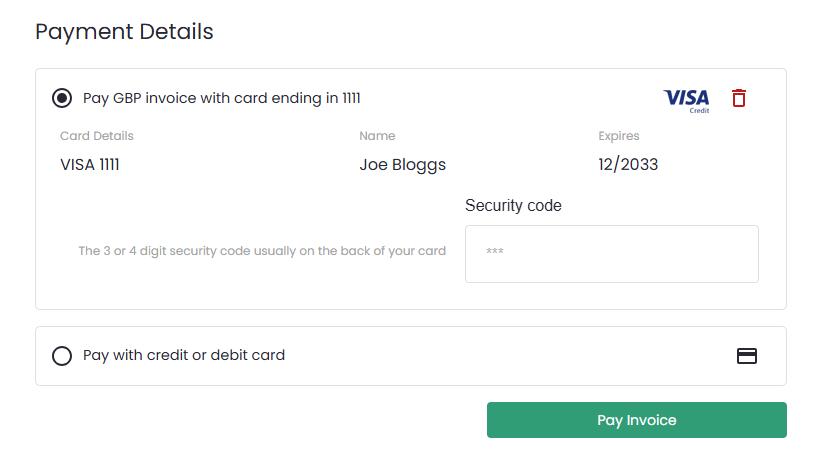Select the credit or debit card radio button

(62, 356)
